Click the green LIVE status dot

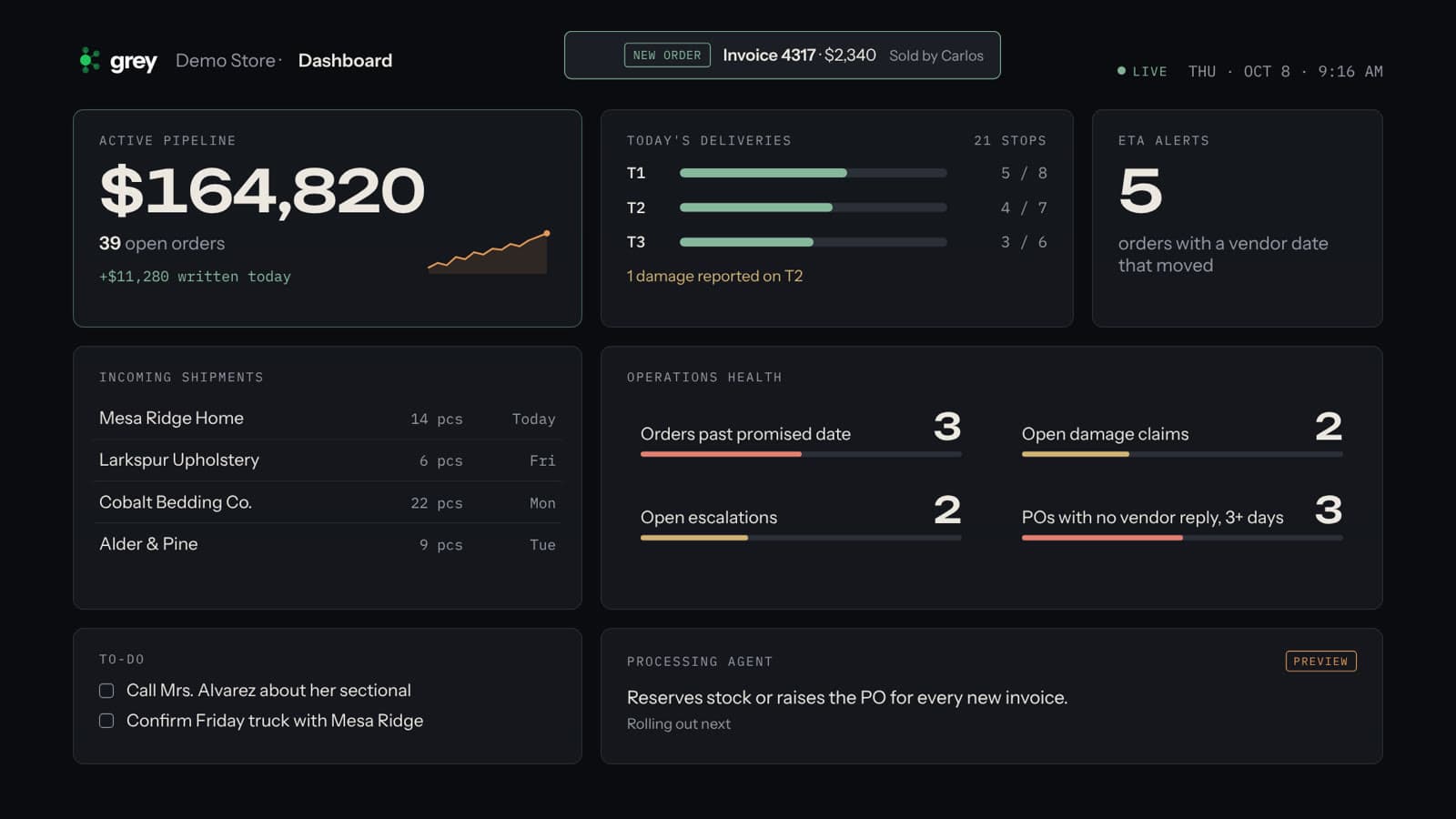(1121, 71)
